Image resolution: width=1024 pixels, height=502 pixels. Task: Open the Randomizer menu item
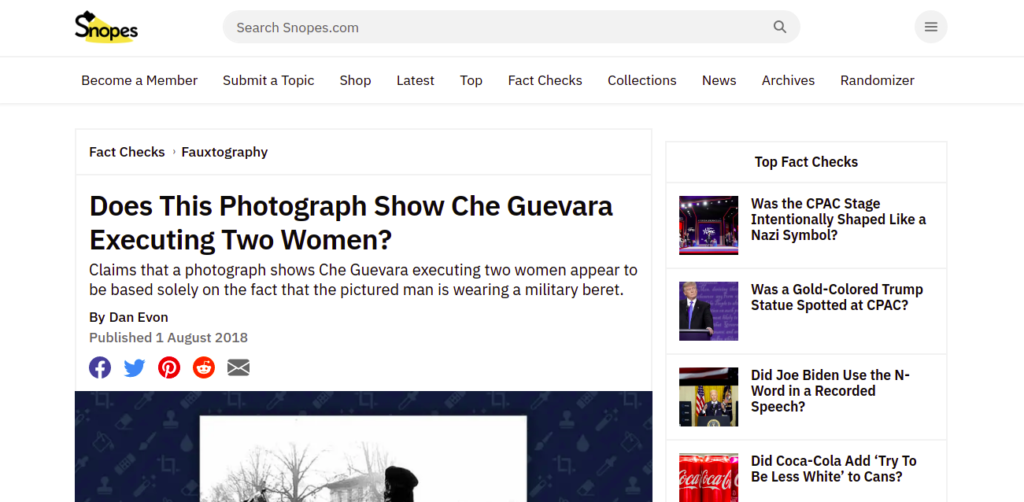tap(877, 80)
